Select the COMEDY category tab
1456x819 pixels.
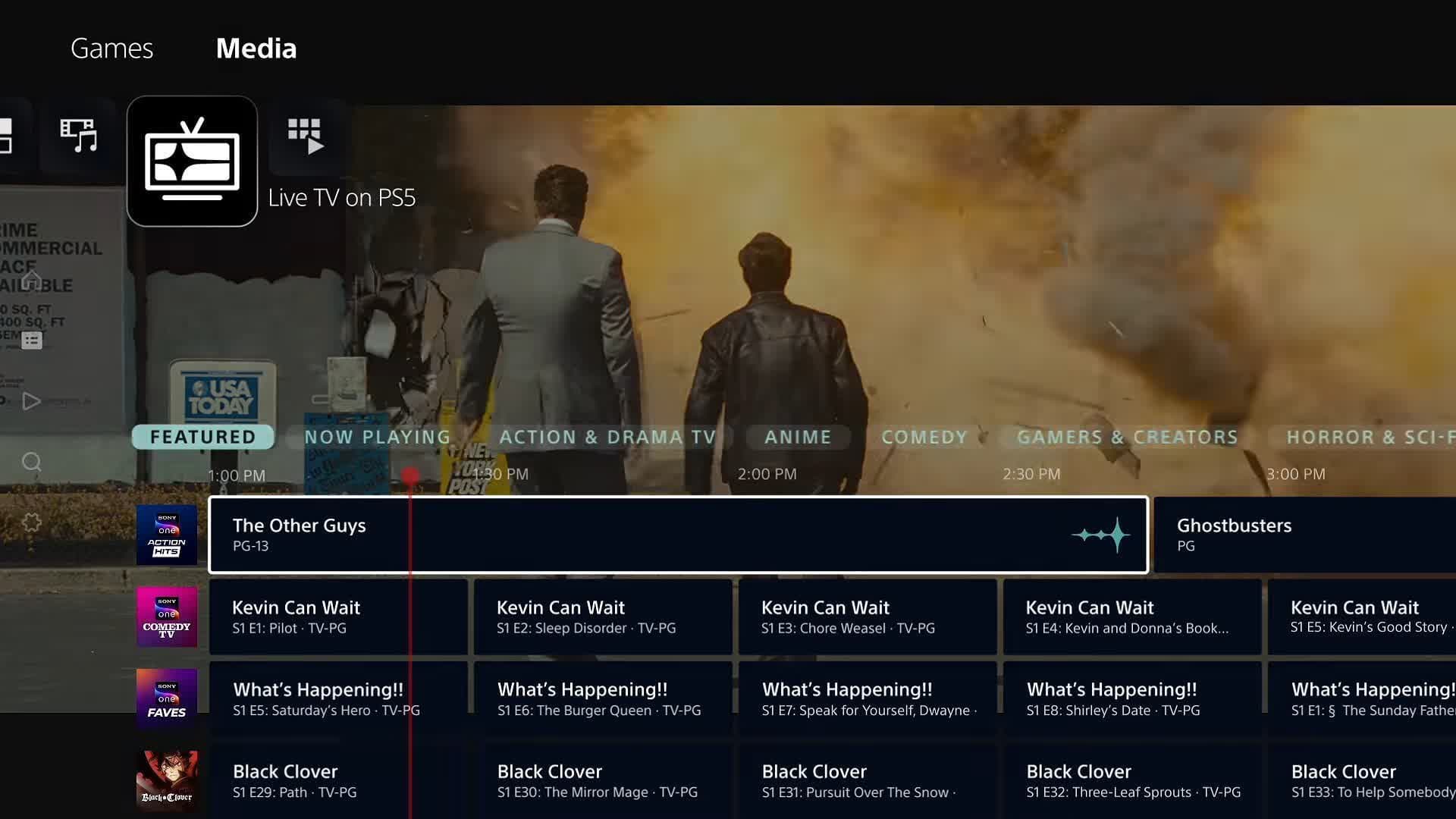pyautogui.click(x=924, y=437)
